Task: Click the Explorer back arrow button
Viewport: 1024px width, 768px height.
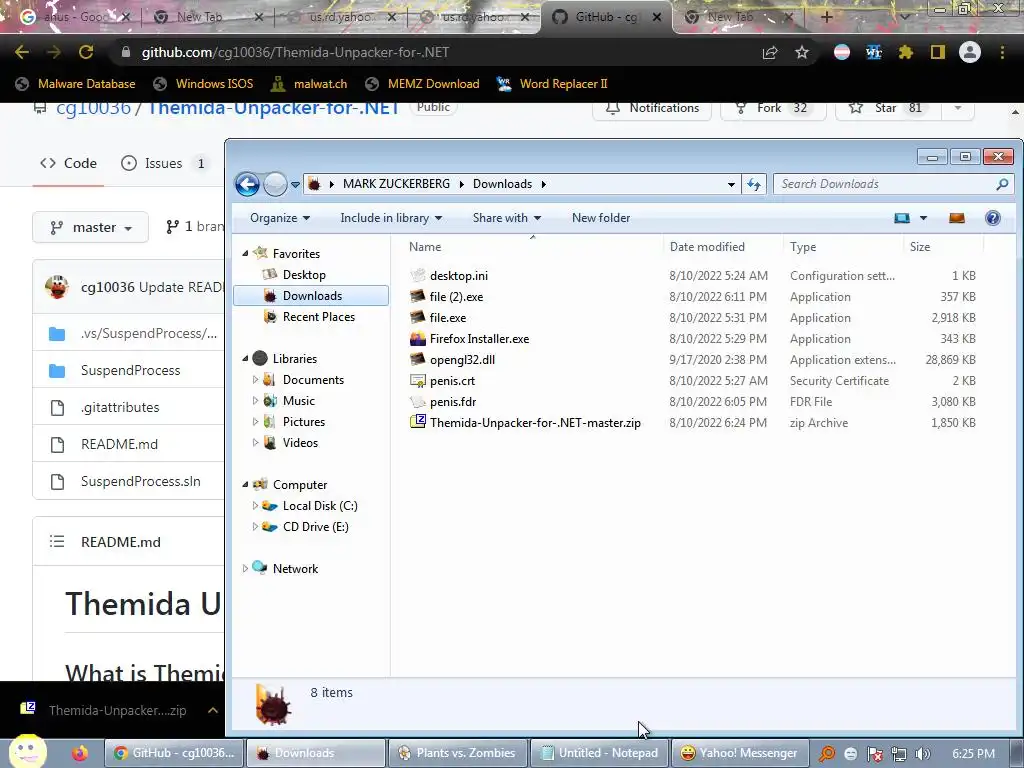Action: (247, 184)
